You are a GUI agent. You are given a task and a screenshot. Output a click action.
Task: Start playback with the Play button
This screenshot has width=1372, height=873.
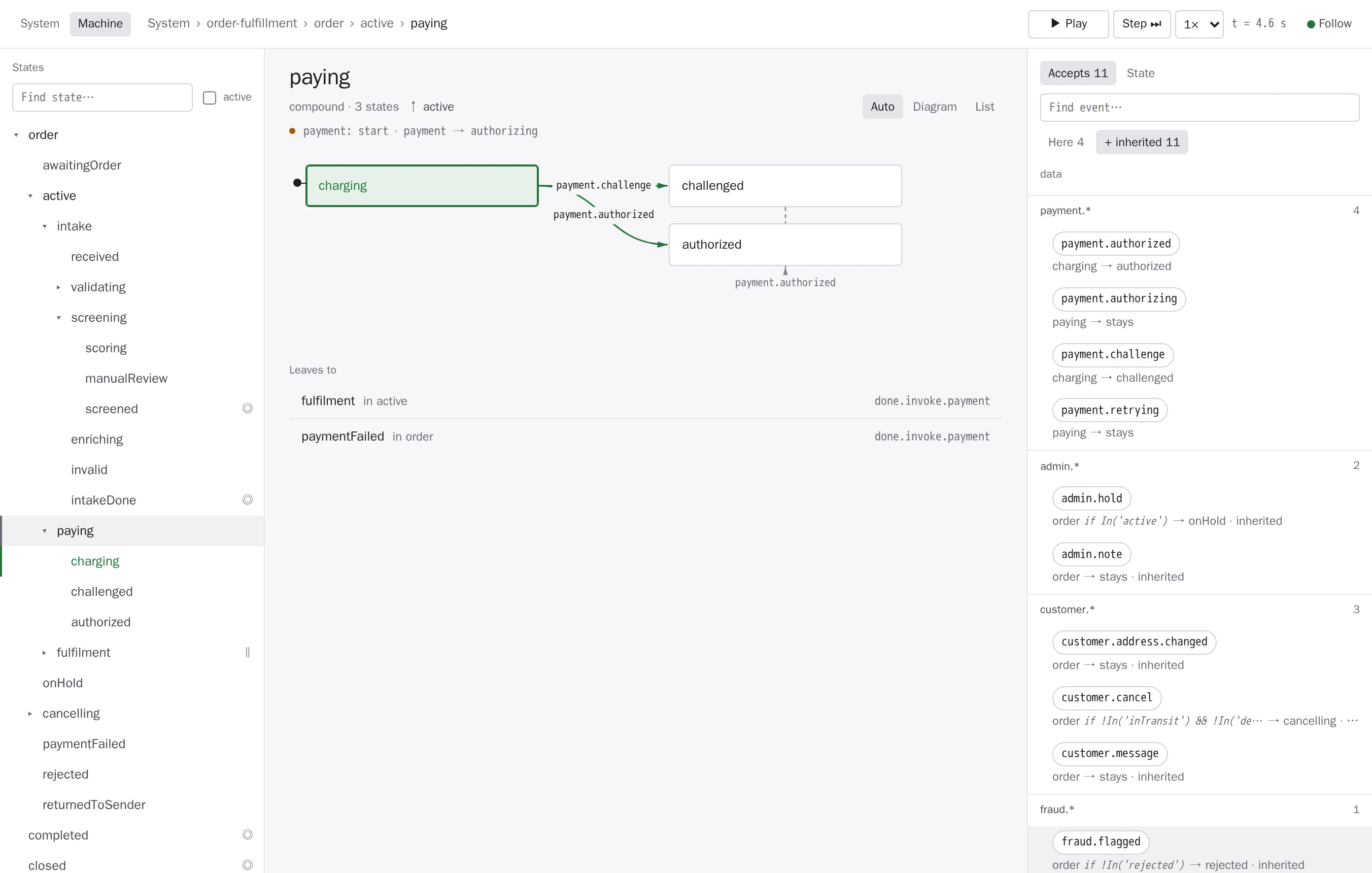click(1068, 24)
